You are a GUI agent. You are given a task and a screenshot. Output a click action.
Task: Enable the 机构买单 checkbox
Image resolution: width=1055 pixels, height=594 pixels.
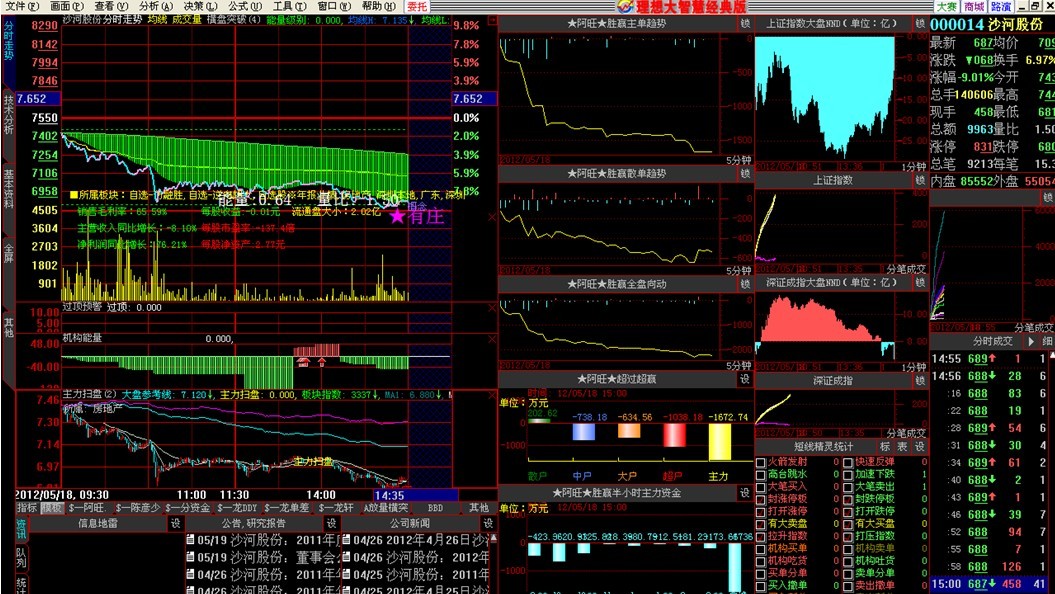(761, 549)
